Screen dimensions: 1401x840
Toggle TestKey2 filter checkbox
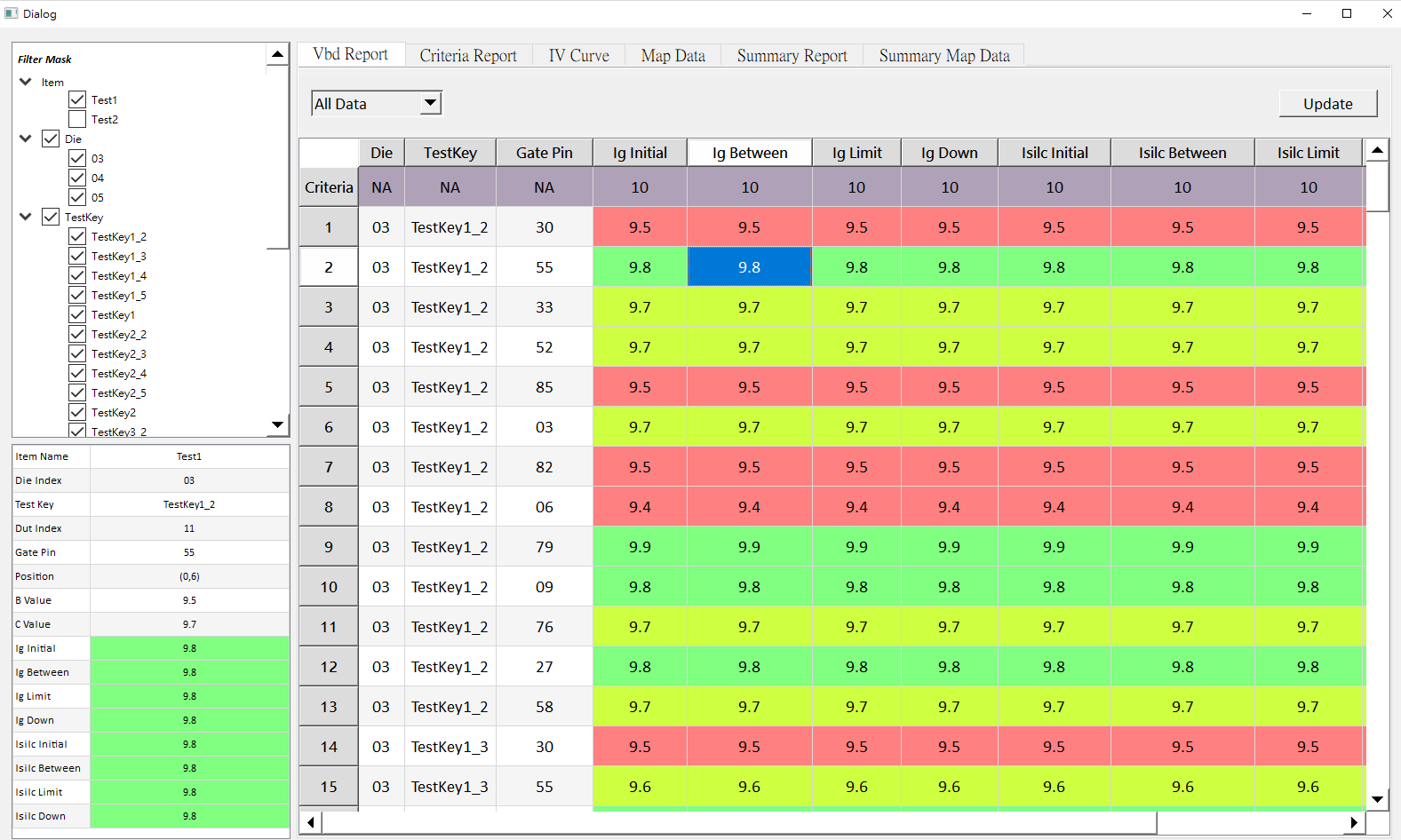point(77,412)
